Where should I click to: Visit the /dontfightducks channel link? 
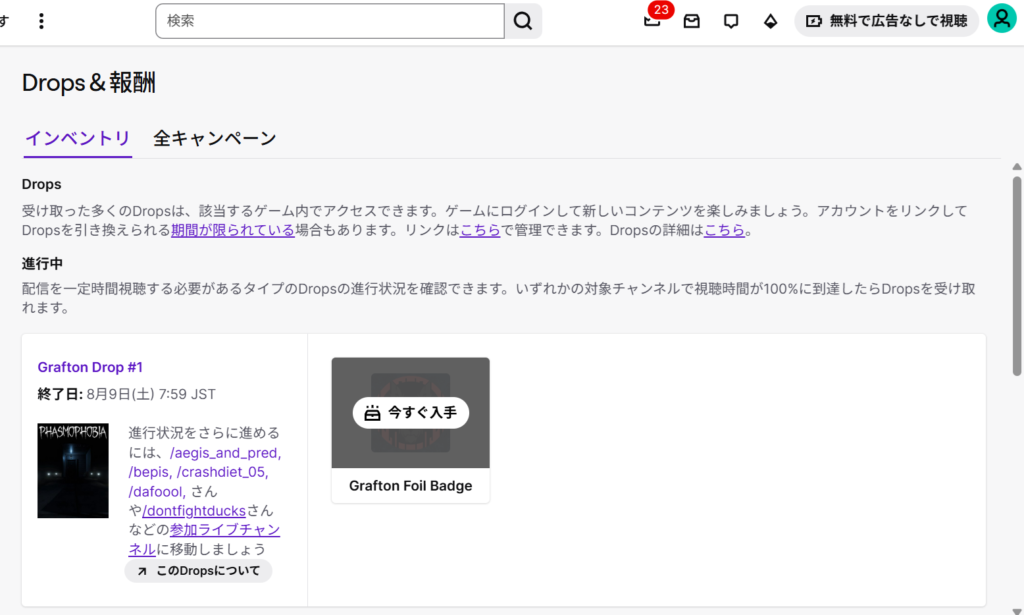194,511
